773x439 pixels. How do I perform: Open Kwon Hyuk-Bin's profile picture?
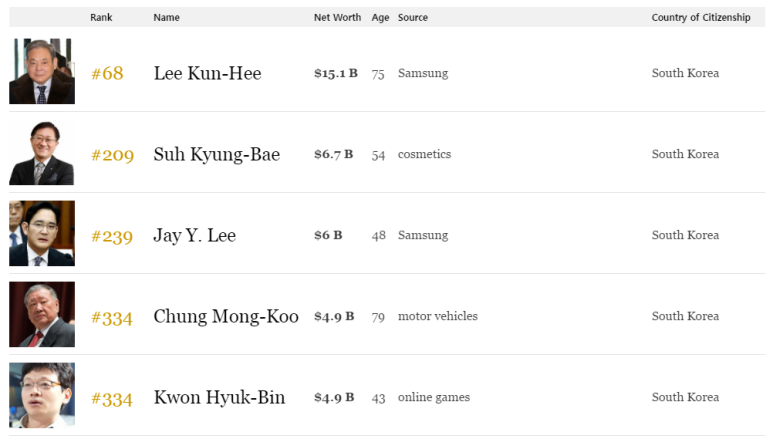coord(42,396)
